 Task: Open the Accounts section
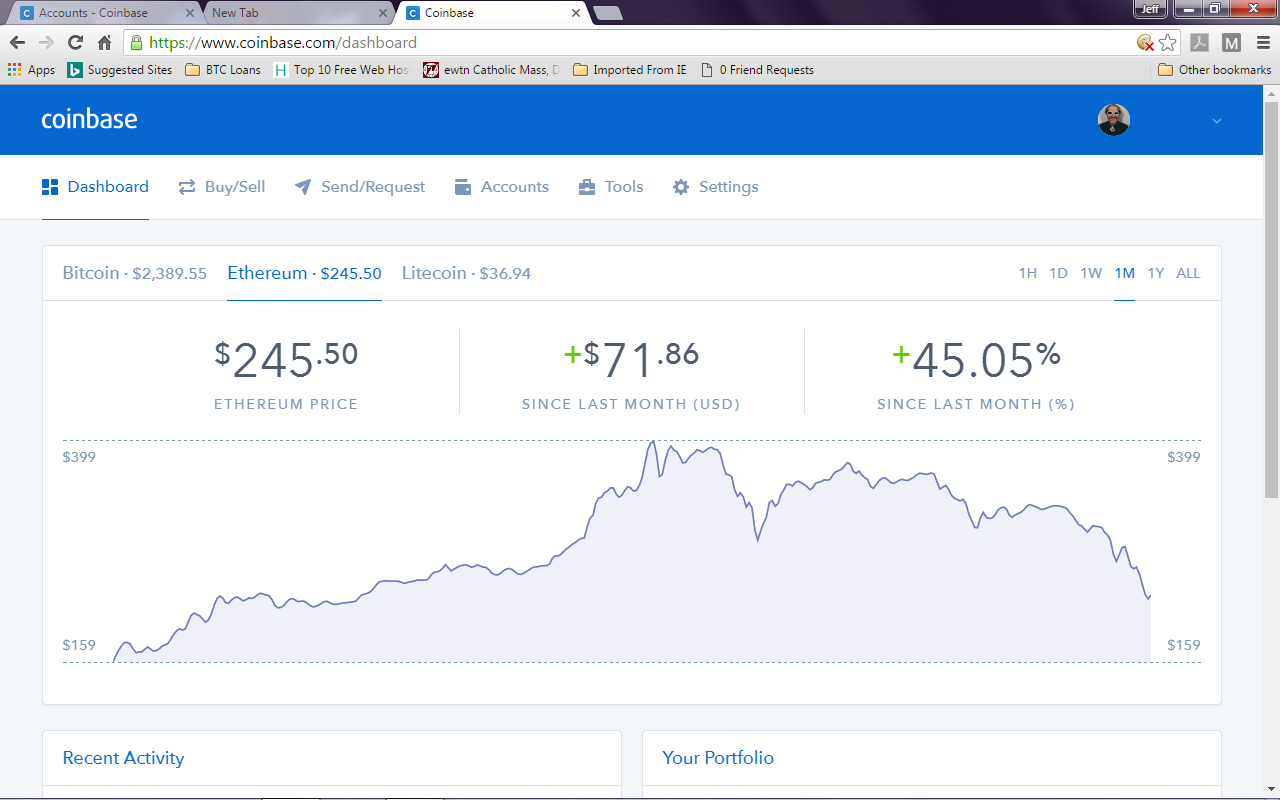click(x=502, y=187)
